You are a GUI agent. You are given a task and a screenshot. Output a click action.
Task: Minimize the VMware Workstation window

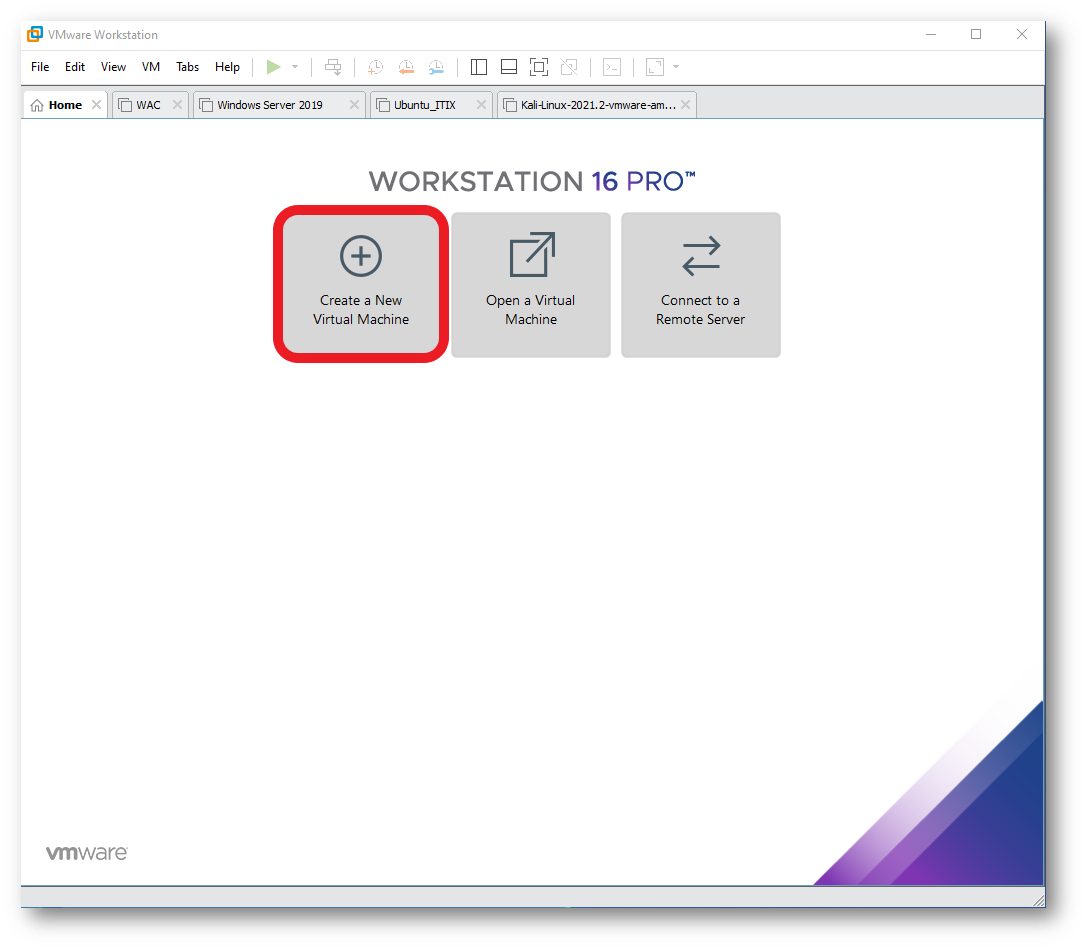pos(931,34)
